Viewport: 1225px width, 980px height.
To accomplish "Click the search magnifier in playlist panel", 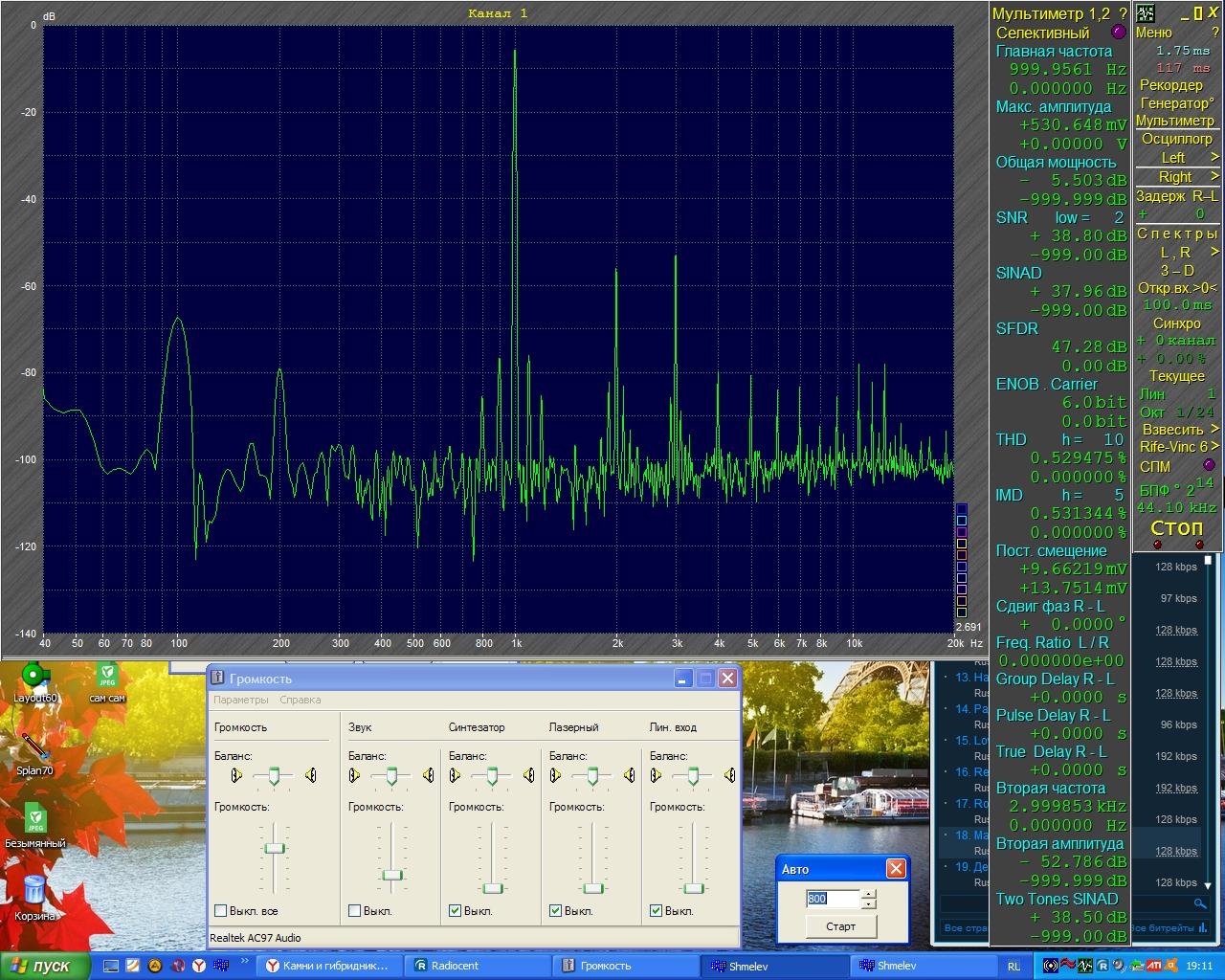I will [x=1200, y=903].
